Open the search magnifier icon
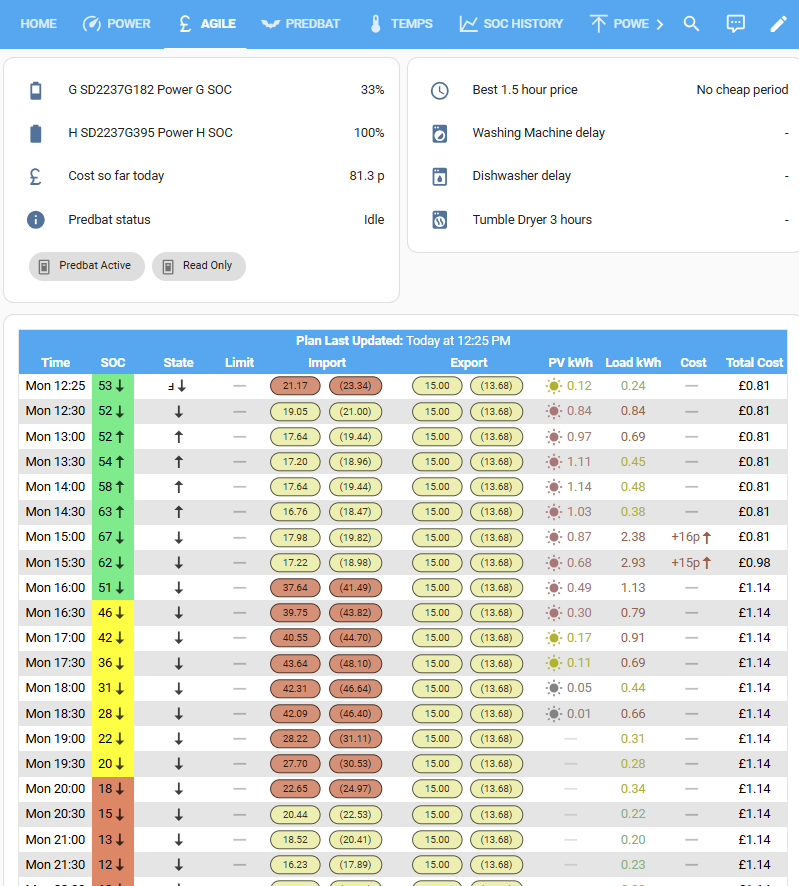This screenshot has width=799, height=886. (x=691, y=24)
